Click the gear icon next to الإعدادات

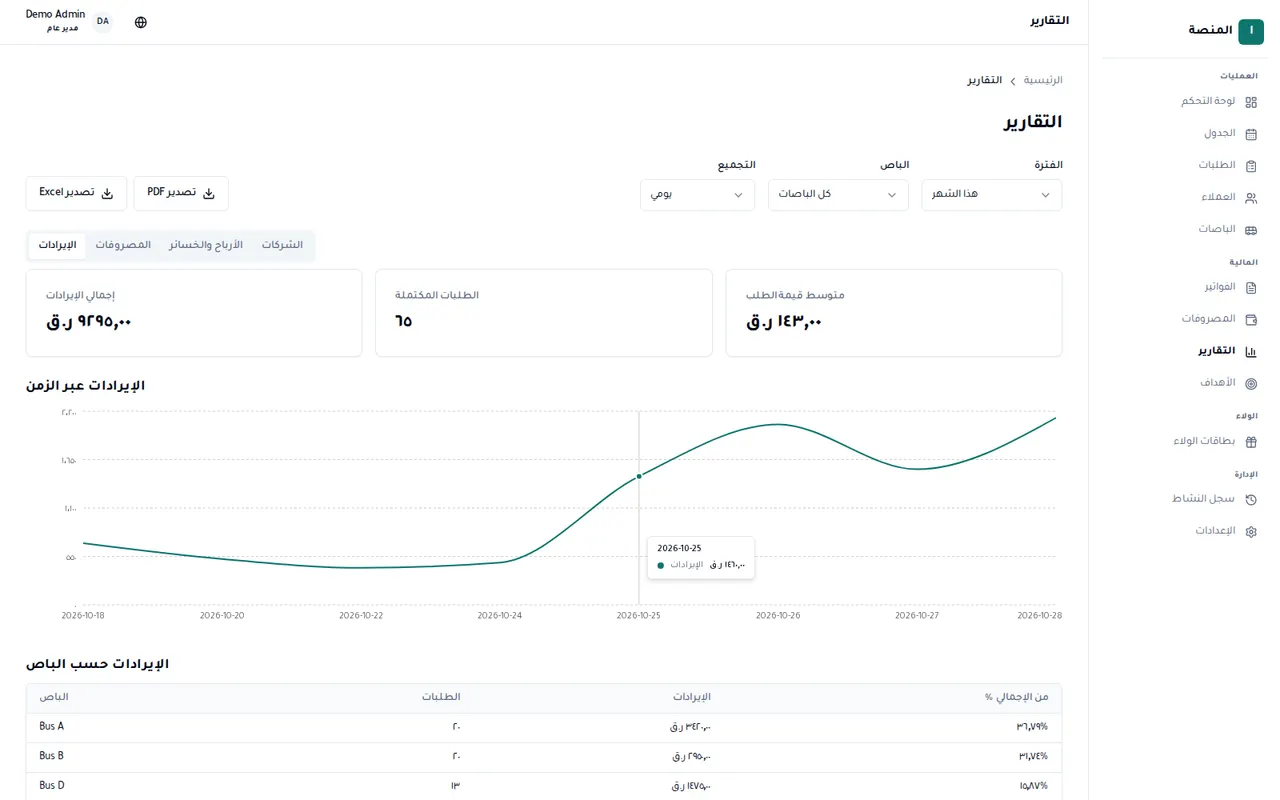(1251, 532)
